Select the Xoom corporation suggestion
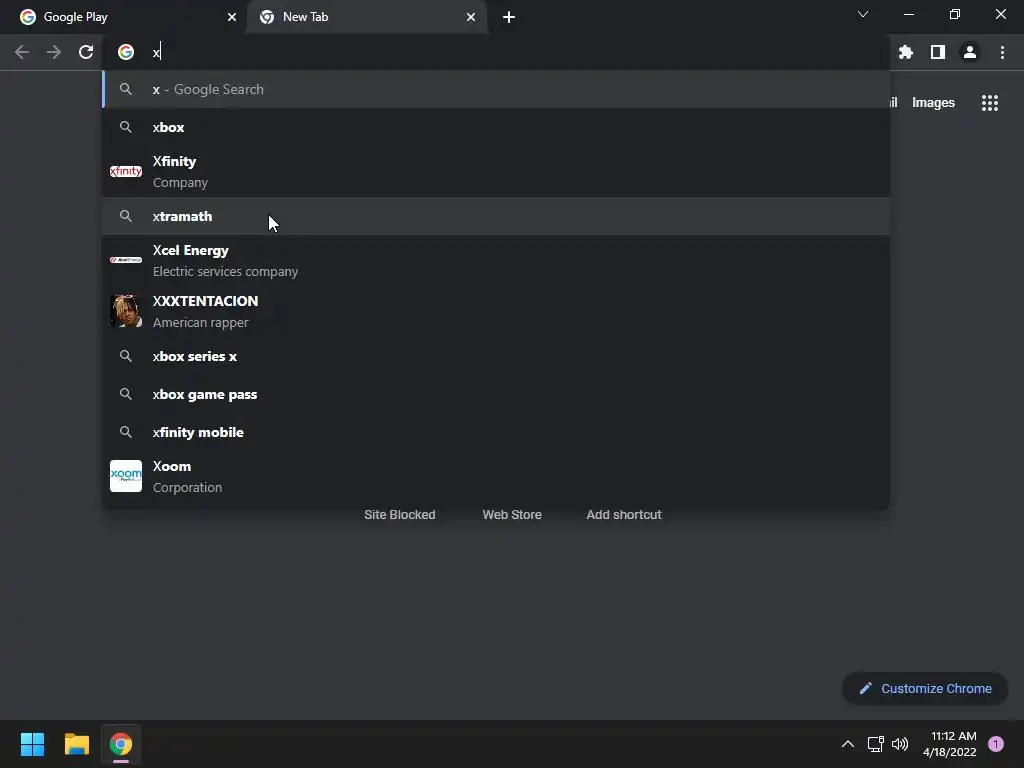 496,477
